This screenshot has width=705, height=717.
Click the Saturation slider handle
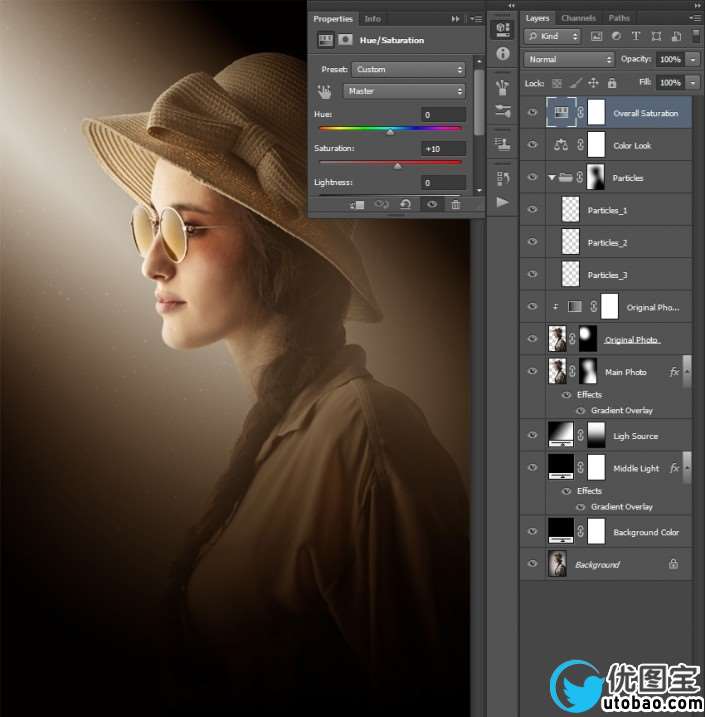click(x=398, y=166)
